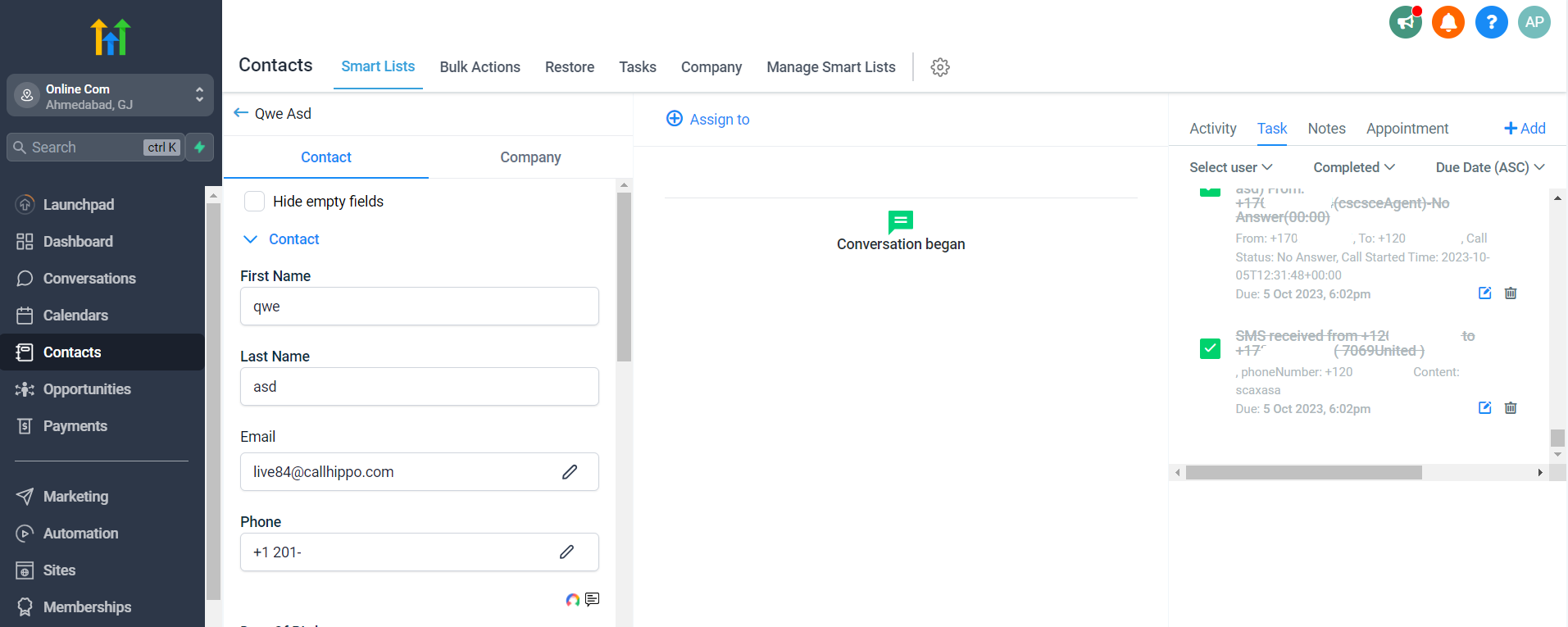Click the contact form vertical scrollbar thumb
This screenshot has width=1568, height=627.
click(624, 277)
